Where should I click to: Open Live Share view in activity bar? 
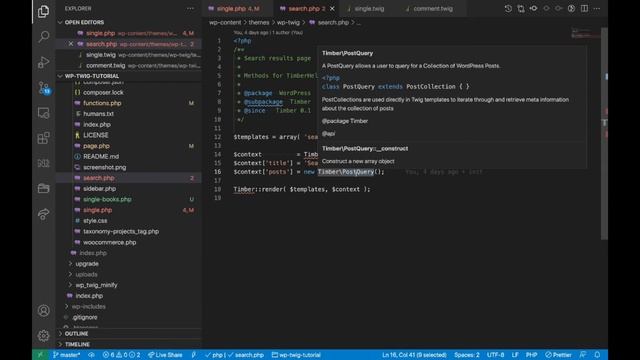(43, 214)
